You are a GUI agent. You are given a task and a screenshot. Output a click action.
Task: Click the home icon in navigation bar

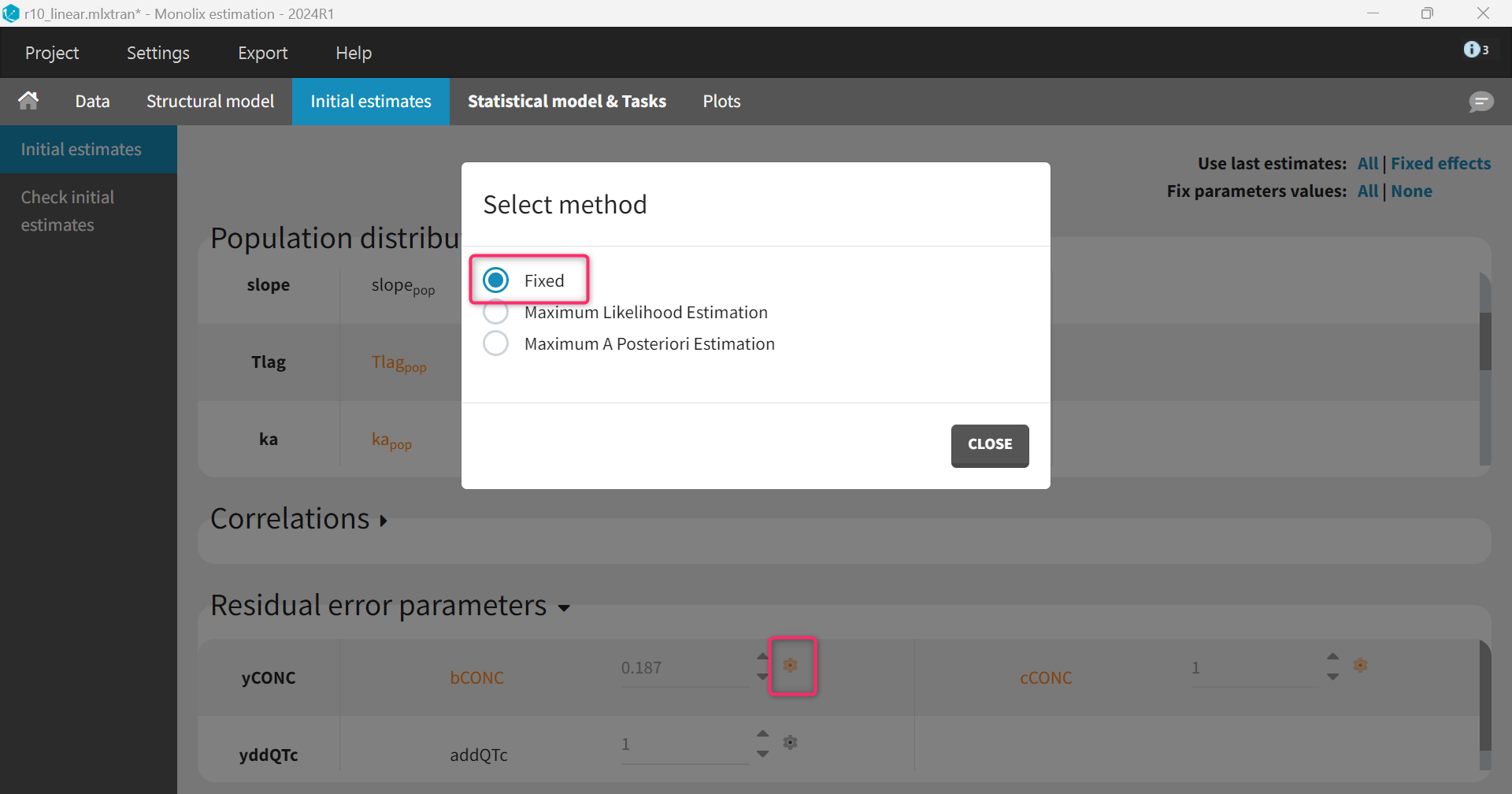[x=28, y=101]
